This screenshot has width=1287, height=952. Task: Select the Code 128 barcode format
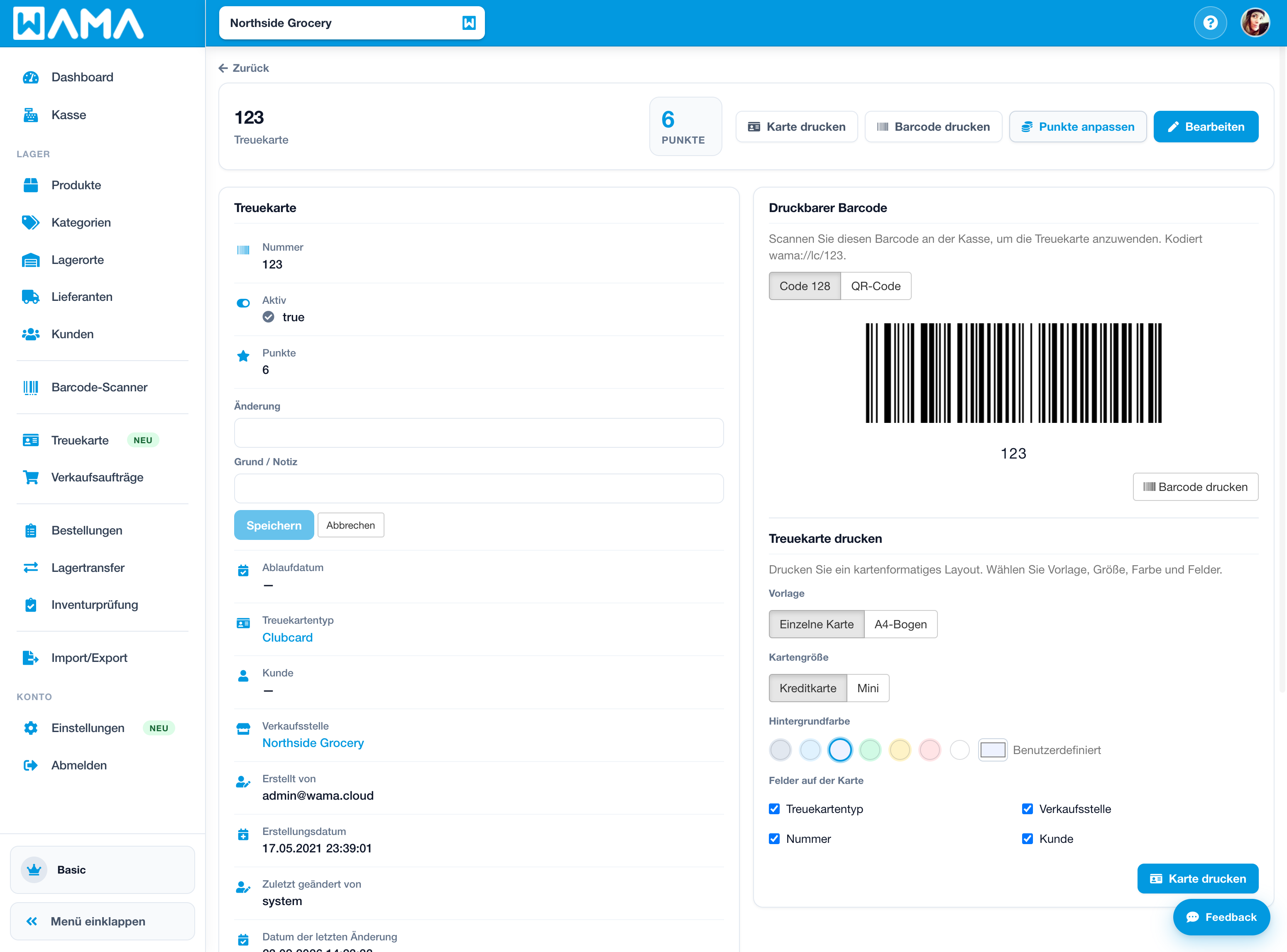[805, 286]
